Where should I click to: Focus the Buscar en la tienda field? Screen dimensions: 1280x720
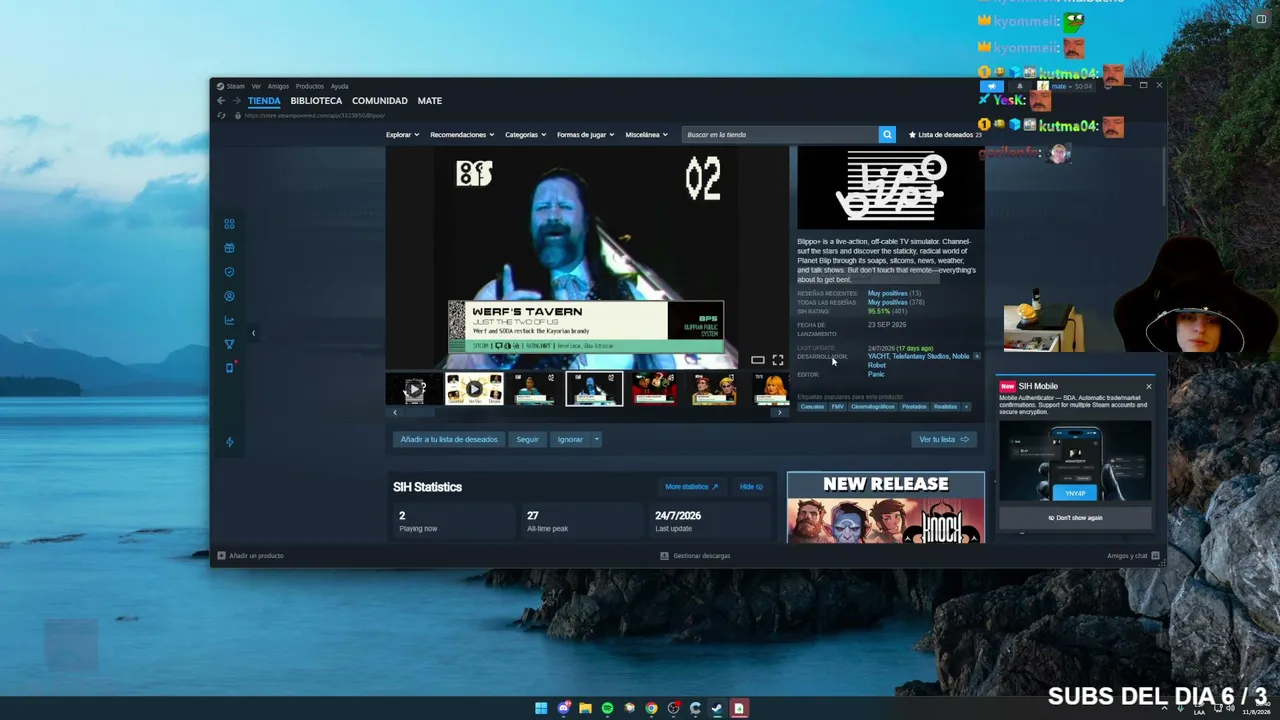click(780, 135)
